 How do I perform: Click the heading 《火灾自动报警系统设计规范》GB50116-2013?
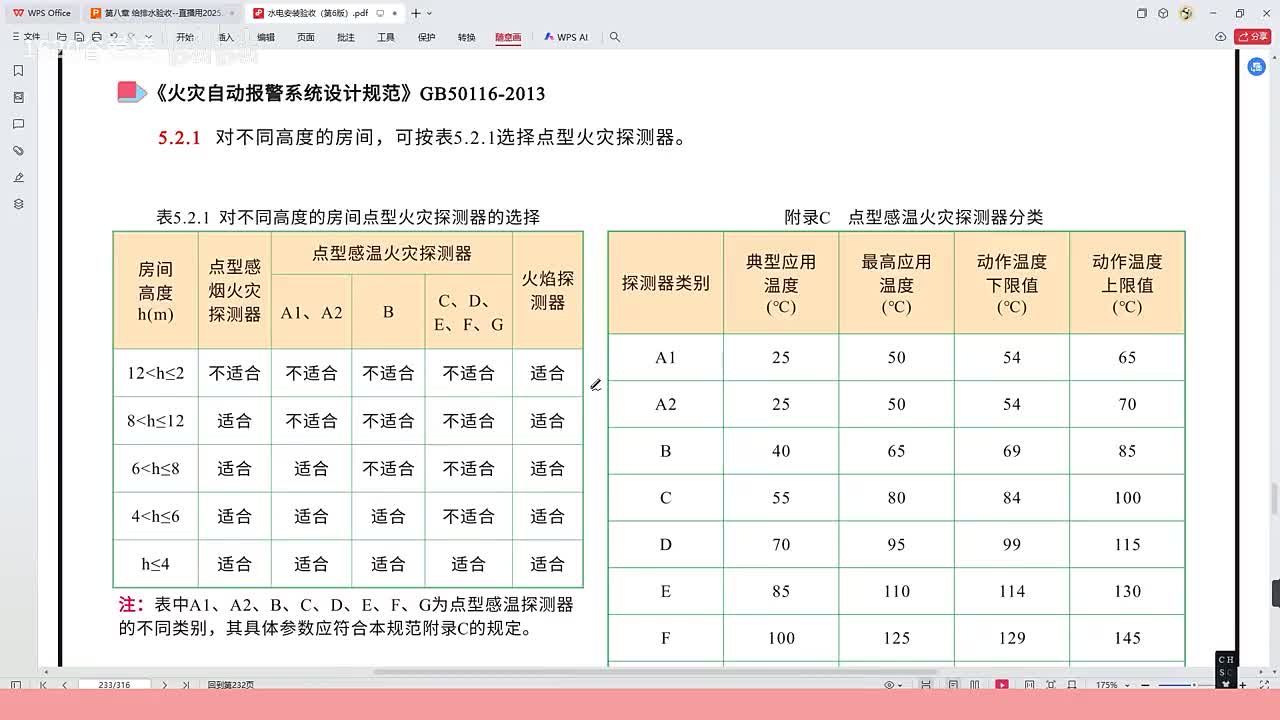350,93
